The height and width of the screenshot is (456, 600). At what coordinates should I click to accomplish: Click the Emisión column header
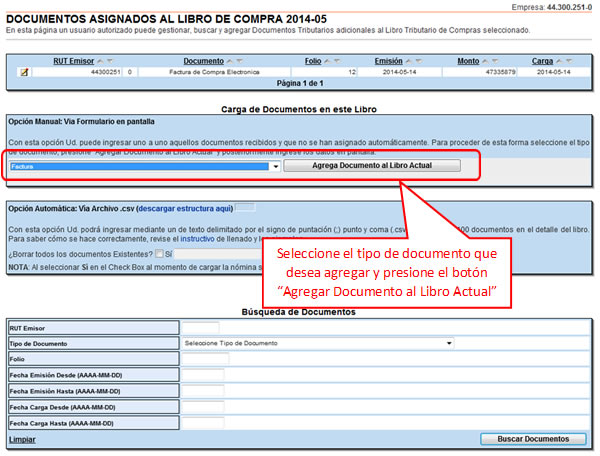388,61
